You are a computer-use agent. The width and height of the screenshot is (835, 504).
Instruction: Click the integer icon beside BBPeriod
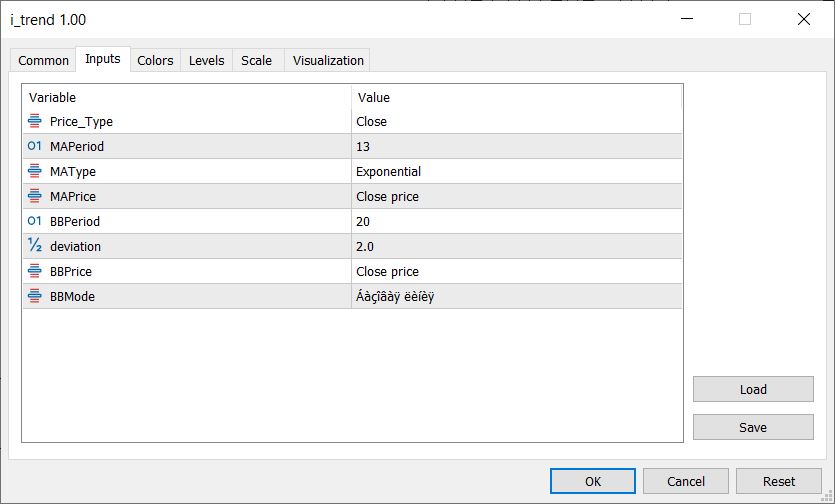click(35, 221)
